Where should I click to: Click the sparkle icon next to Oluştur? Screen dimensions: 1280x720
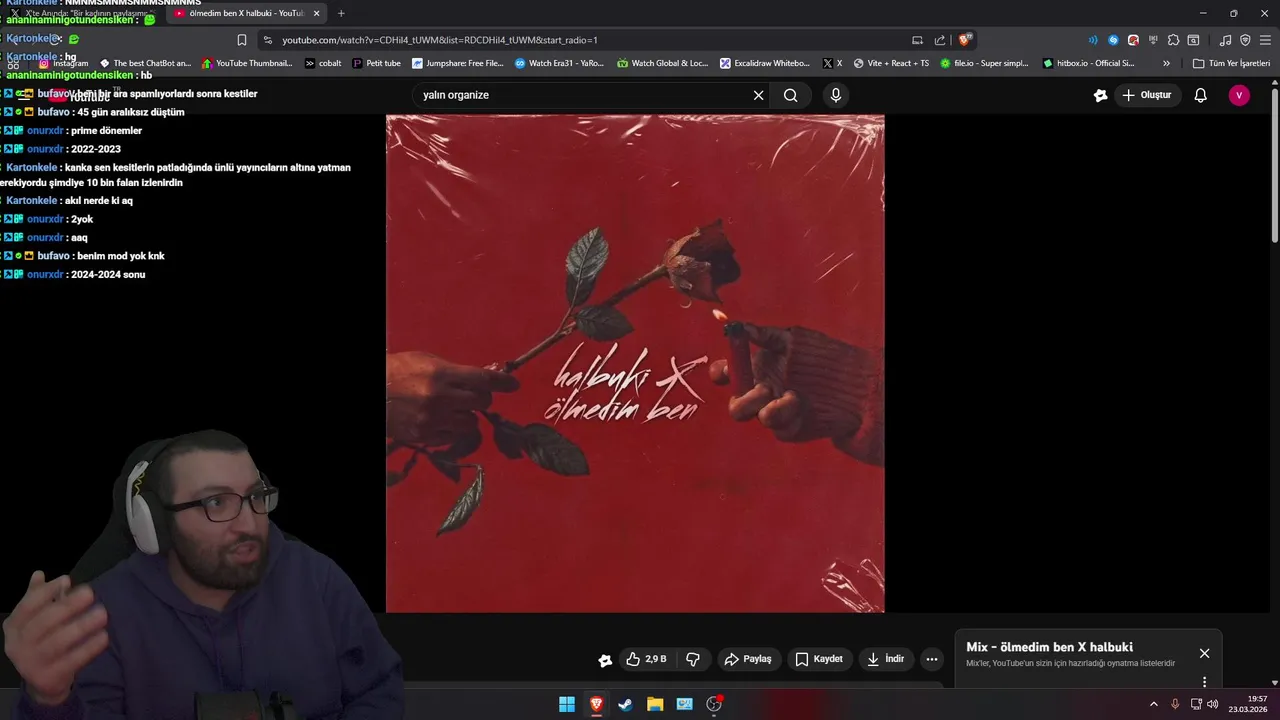[1101, 95]
